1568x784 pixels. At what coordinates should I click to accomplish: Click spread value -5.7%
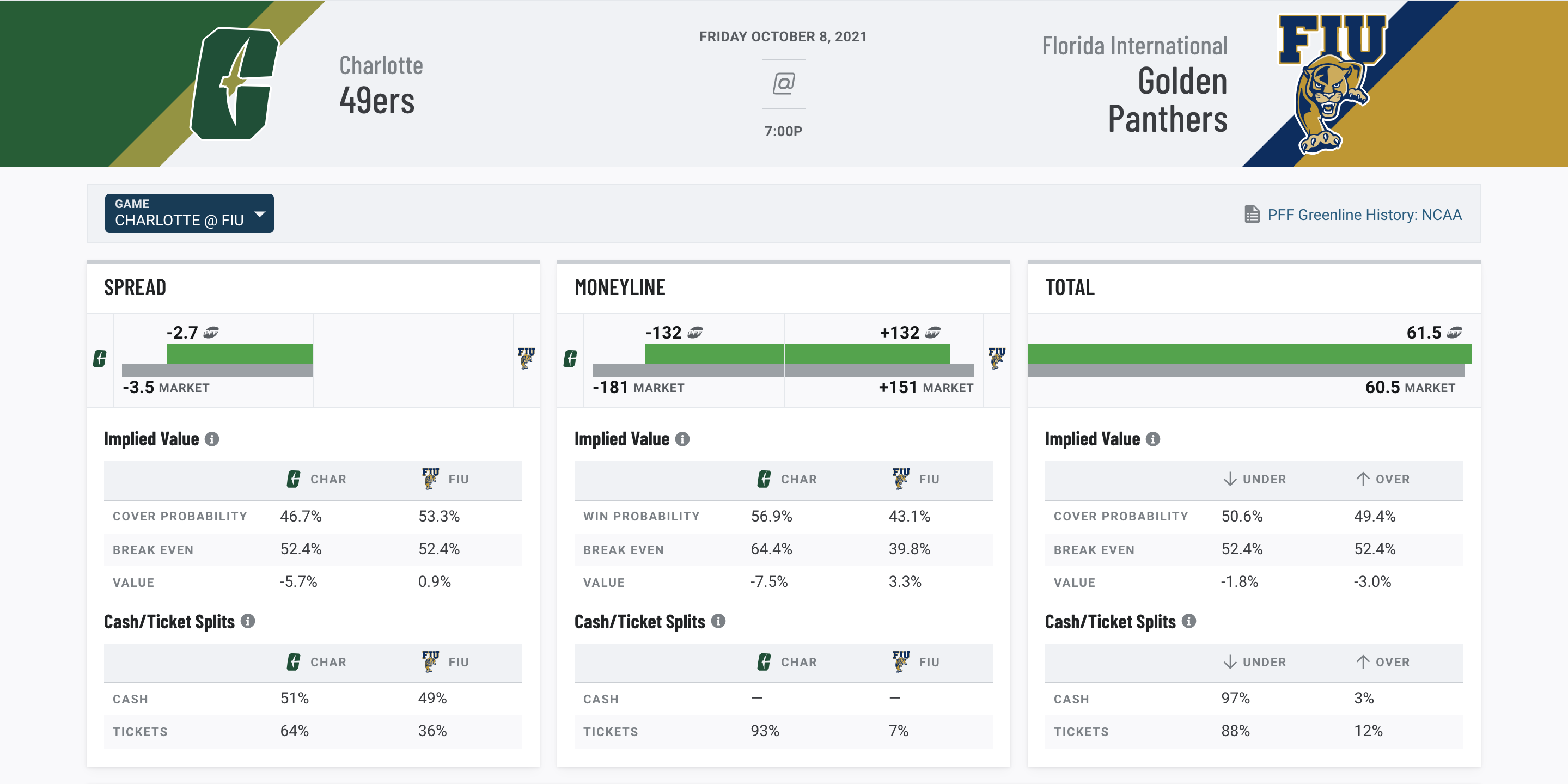pyautogui.click(x=299, y=581)
